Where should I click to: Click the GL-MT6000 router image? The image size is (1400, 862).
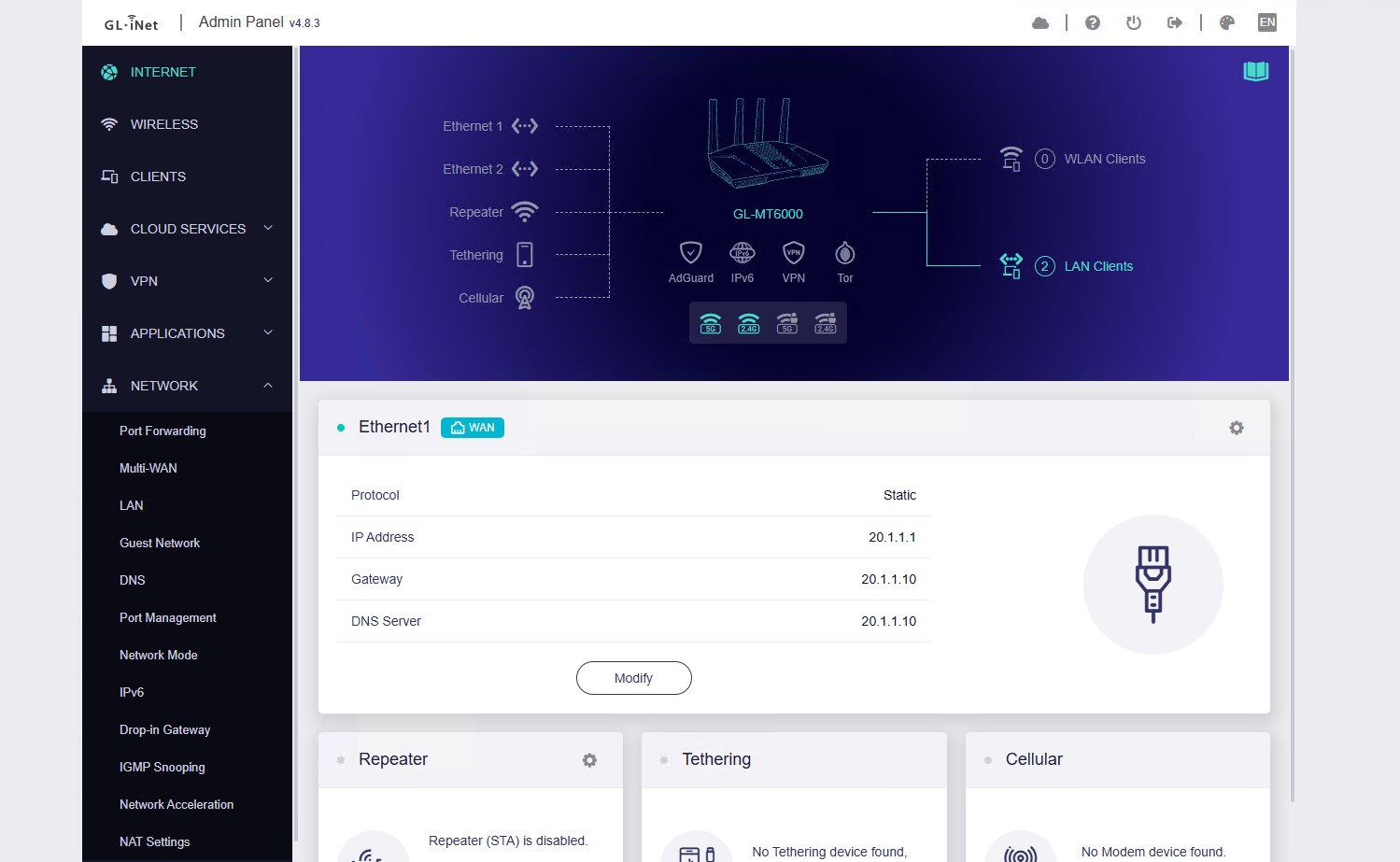768,143
